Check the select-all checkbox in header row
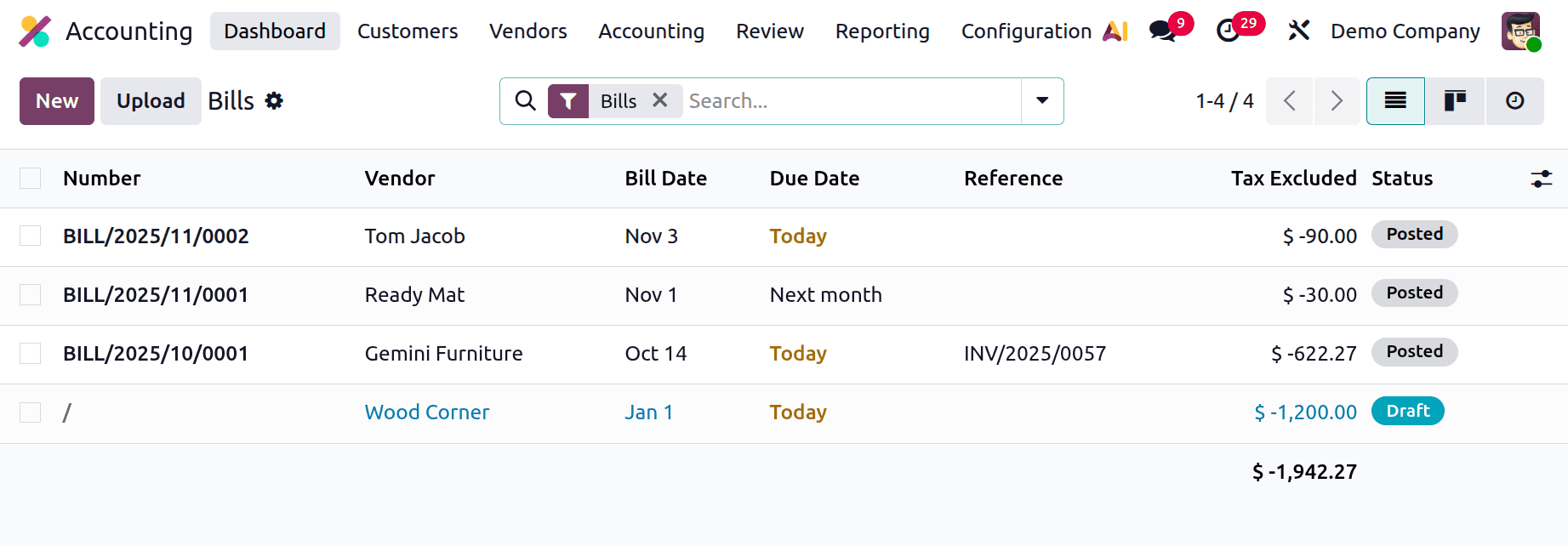This screenshot has height=546, width=1568. [30, 178]
